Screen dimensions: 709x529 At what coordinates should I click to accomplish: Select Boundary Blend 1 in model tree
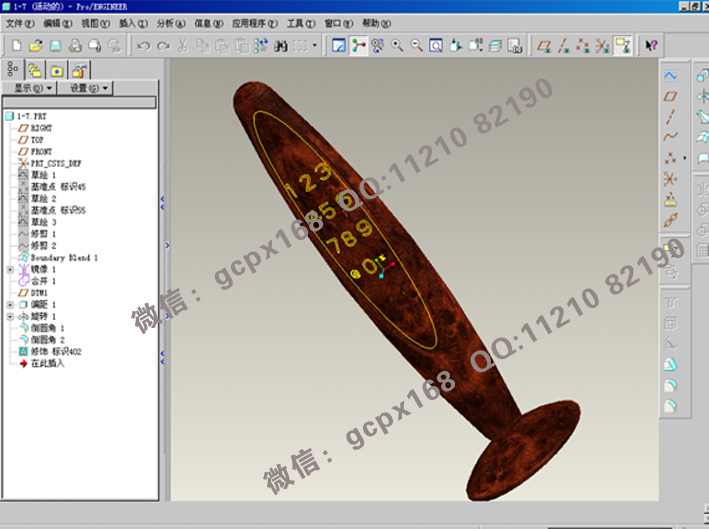[x=63, y=257]
